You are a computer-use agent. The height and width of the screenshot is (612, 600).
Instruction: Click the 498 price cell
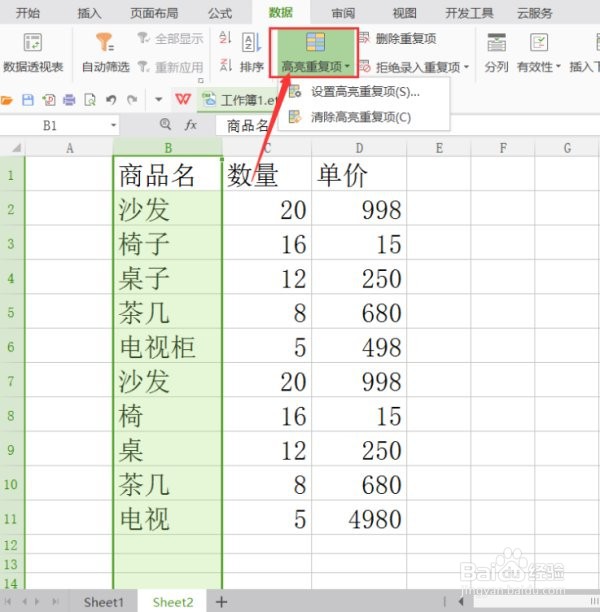359,346
